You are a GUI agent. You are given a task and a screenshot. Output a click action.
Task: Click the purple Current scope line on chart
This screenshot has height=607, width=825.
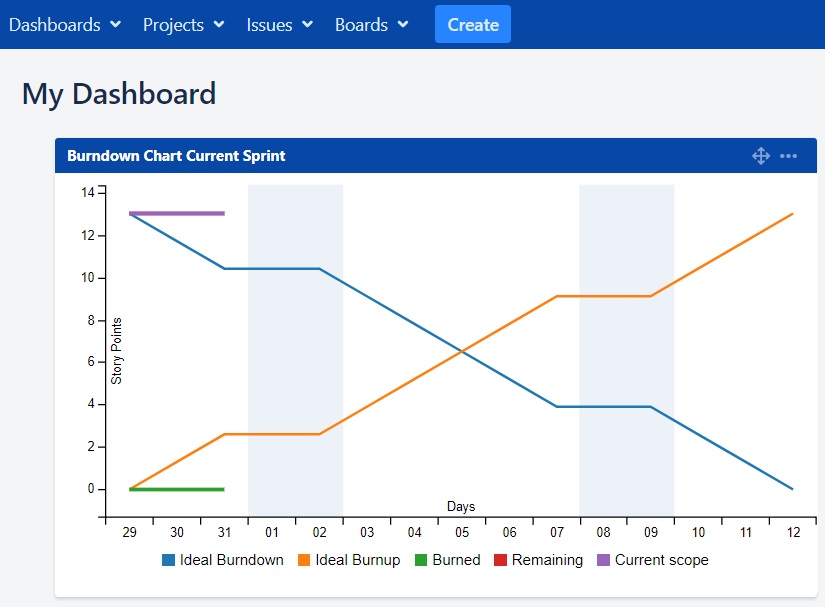click(x=177, y=214)
